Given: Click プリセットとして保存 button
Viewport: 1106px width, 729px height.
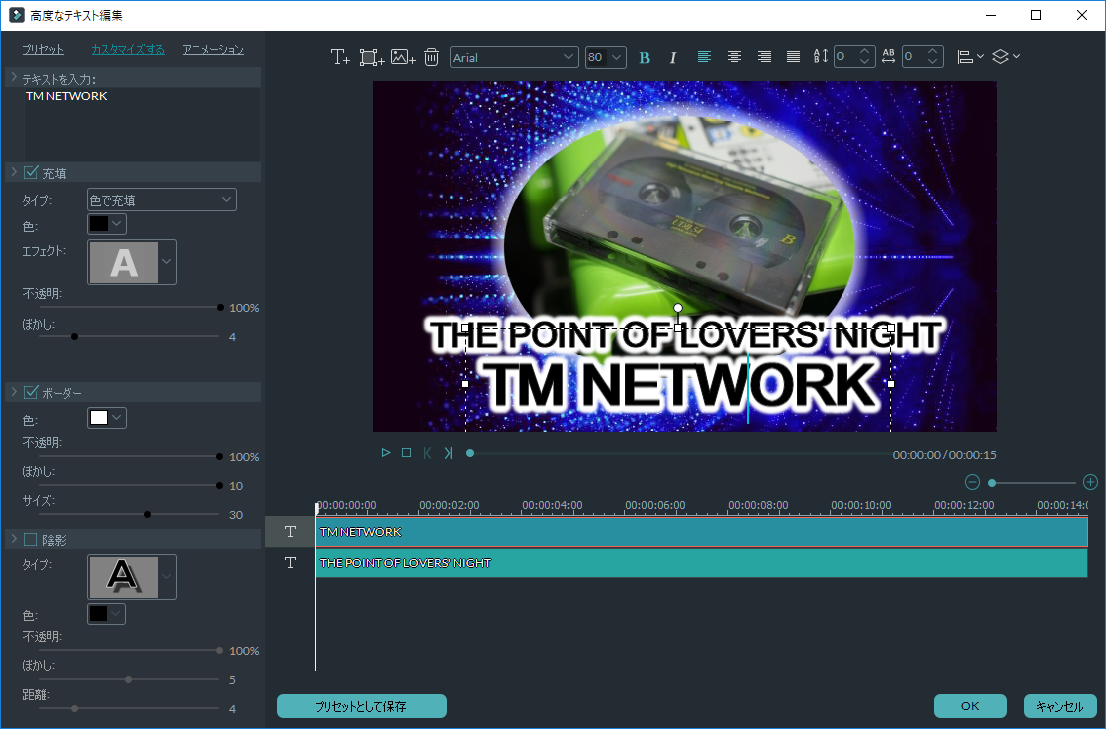Looking at the screenshot, I should point(362,706).
